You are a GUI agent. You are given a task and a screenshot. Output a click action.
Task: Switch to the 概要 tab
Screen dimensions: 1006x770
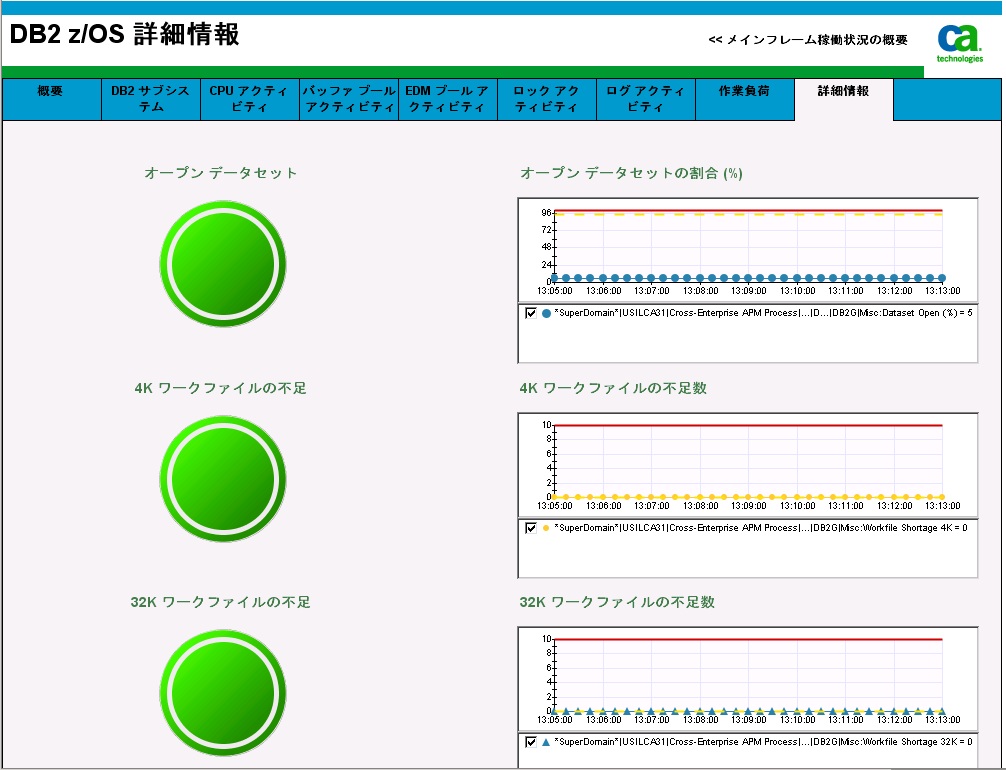coord(51,99)
